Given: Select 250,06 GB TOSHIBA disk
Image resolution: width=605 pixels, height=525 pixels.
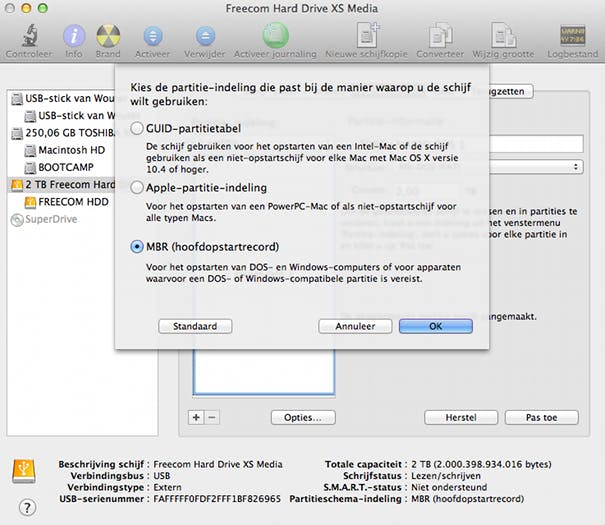Looking at the screenshot, I should pos(63,133).
